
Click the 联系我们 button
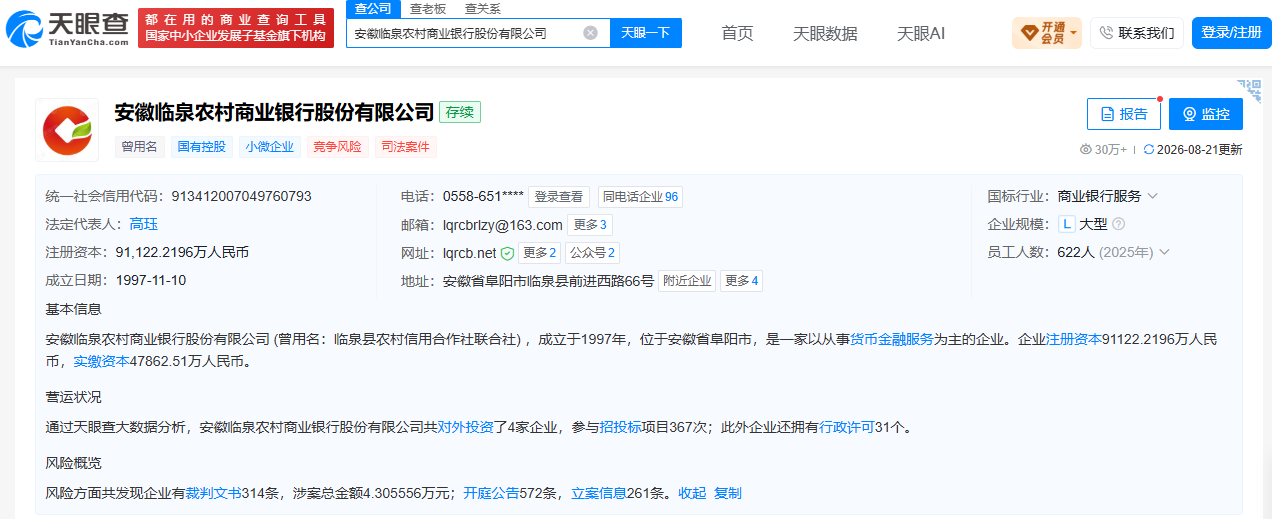coord(1137,33)
